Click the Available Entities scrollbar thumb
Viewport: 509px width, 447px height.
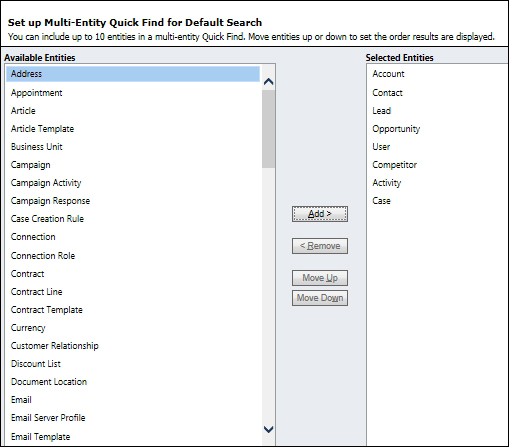268,129
